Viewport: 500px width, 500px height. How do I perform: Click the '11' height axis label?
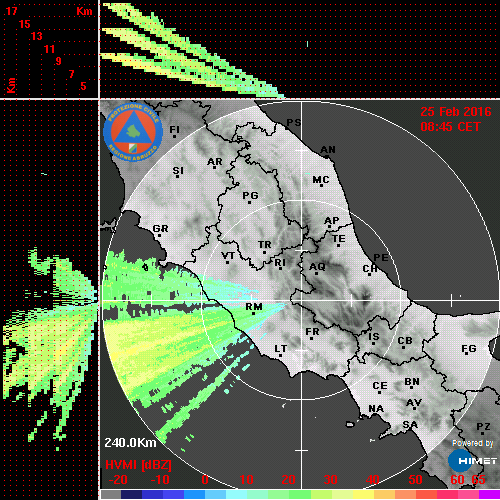(49, 49)
